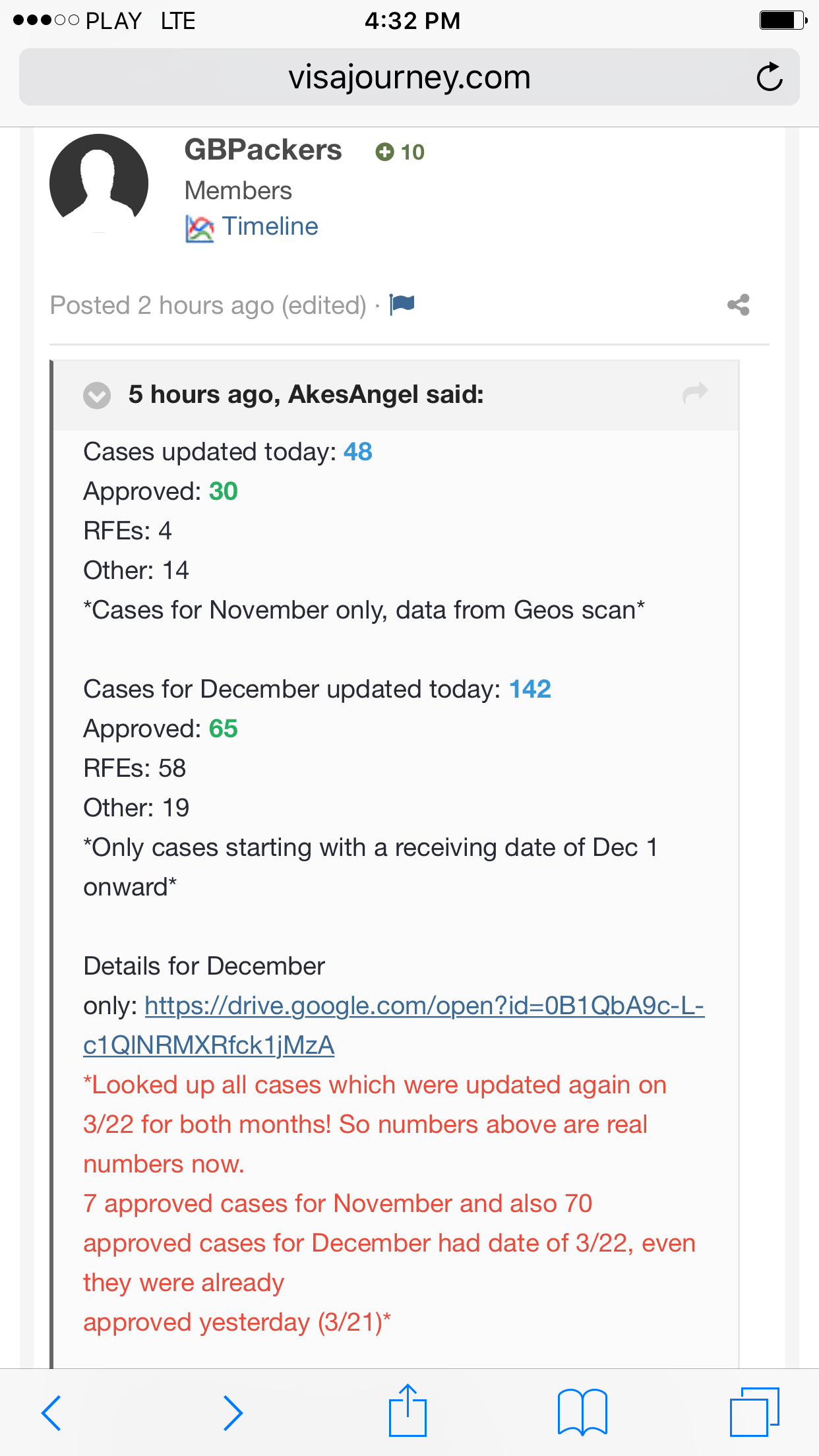The width and height of the screenshot is (819, 1456).
Task: Open GBPackers' Timeline link
Action: (270, 226)
